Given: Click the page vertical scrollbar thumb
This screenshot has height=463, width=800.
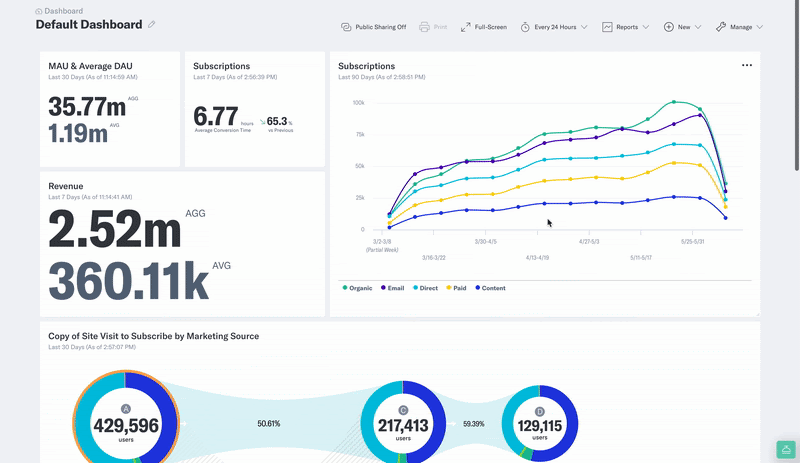Looking at the screenshot, I should pos(797,85).
